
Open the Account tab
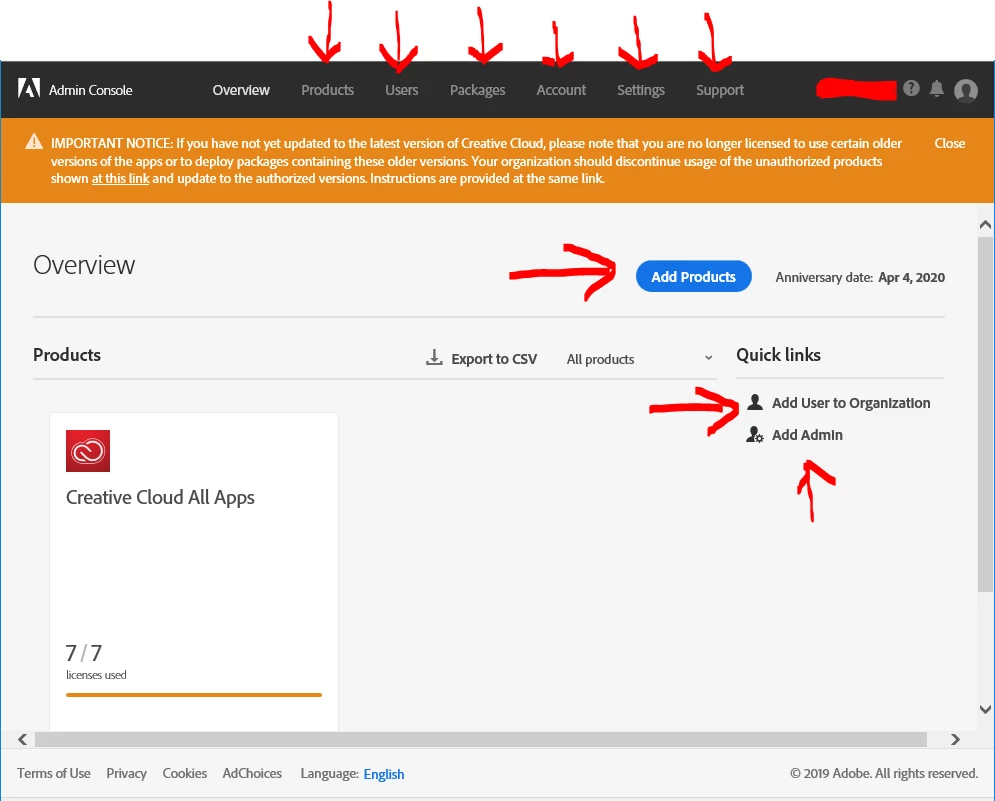click(x=561, y=90)
